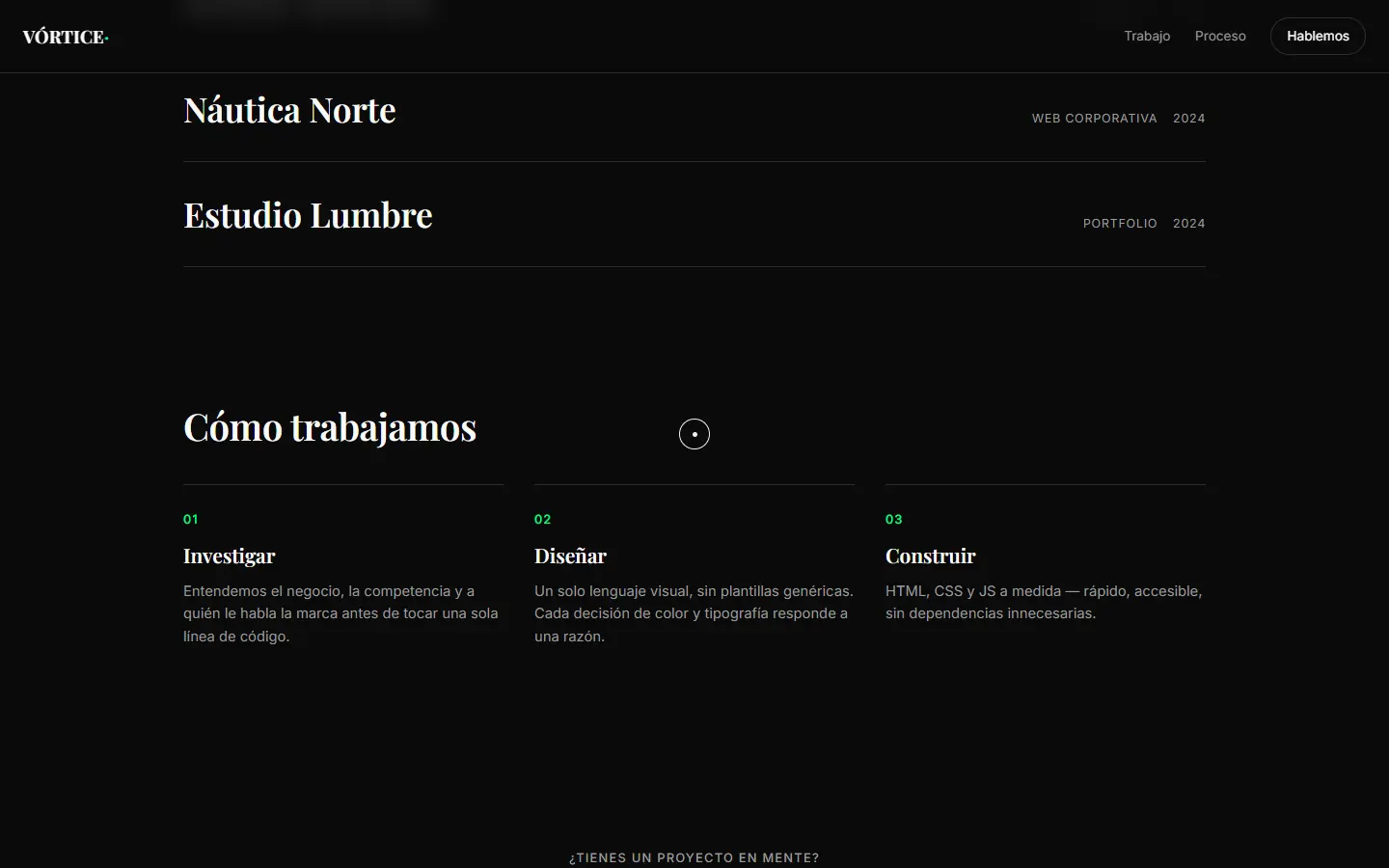The width and height of the screenshot is (1389, 868).
Task: Select the 01 step number
Action: 191,519
